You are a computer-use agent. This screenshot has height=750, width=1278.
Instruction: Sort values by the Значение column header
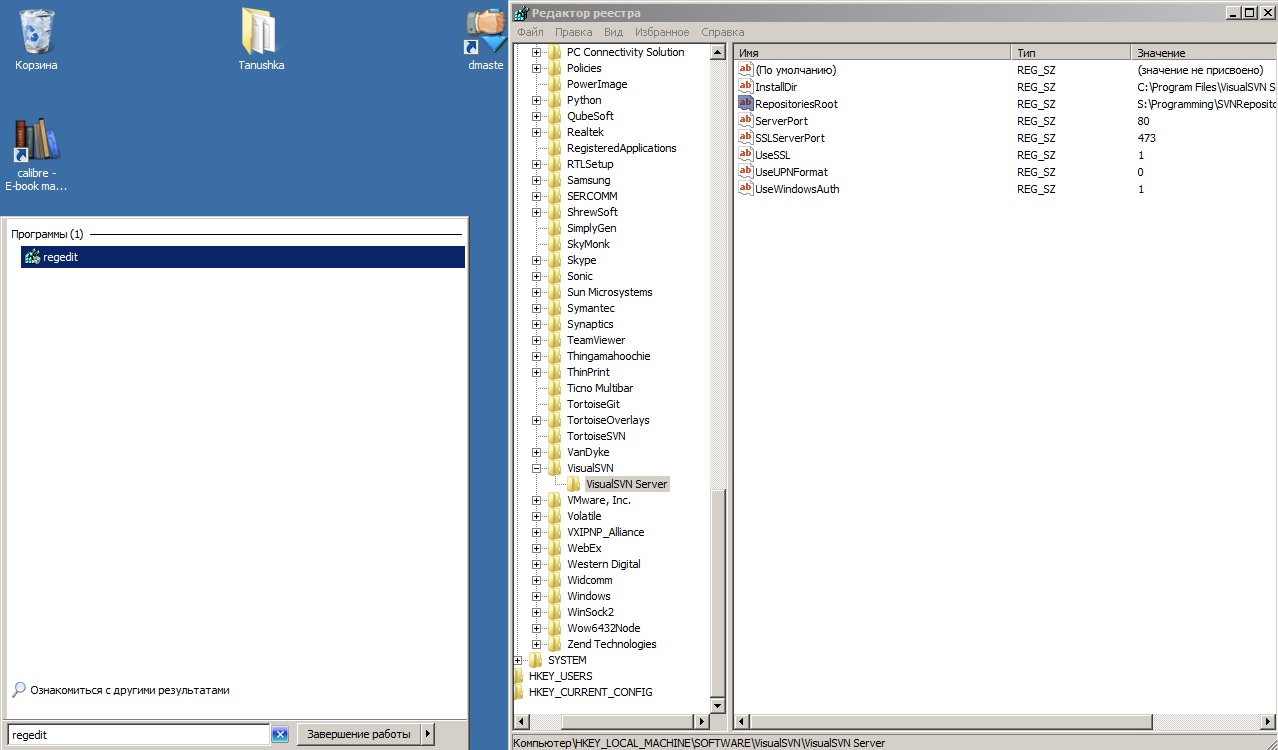(1204, 52)
